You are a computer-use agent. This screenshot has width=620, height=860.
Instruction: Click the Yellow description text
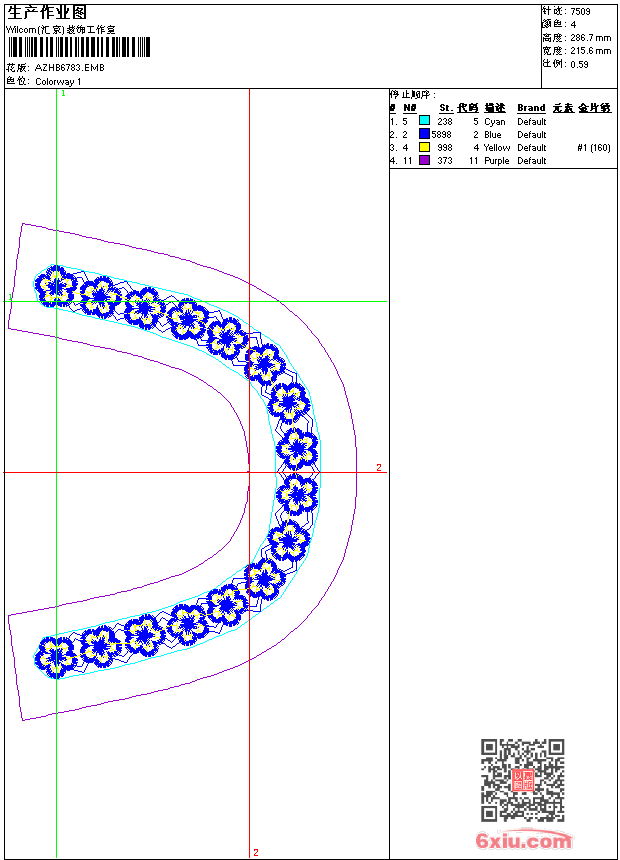pos(497,148)
